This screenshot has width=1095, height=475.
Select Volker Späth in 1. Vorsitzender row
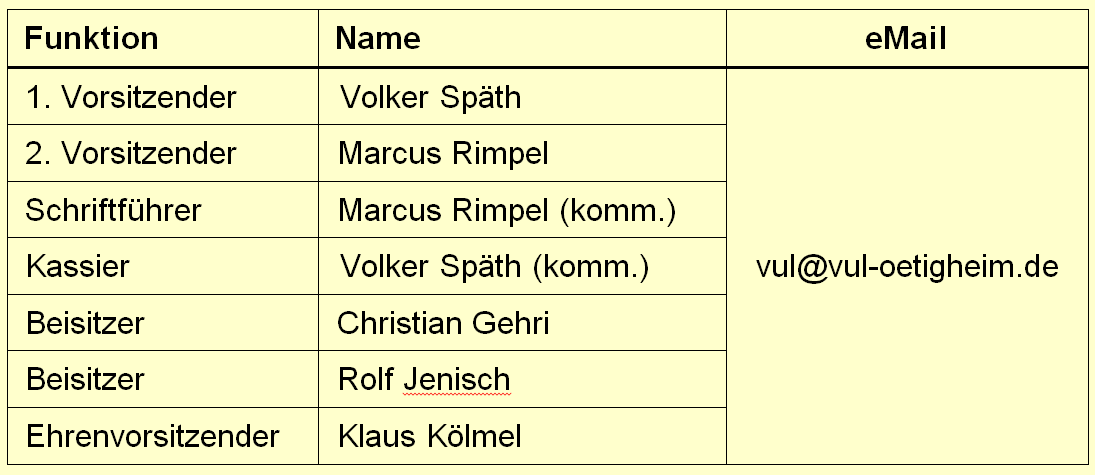pos(430,97)
